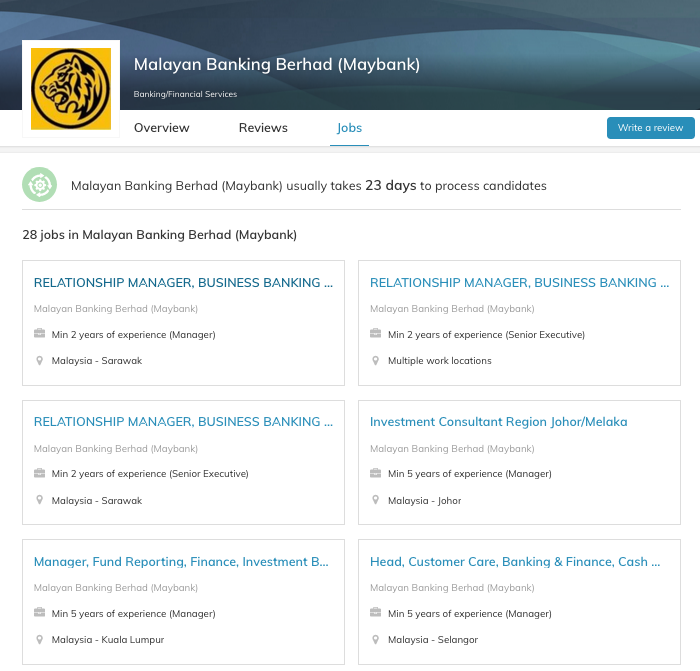Click location pin beside Malaysia - Kuala Lumpur
Viewport: 700px width, 671px height.
point(39,640)
